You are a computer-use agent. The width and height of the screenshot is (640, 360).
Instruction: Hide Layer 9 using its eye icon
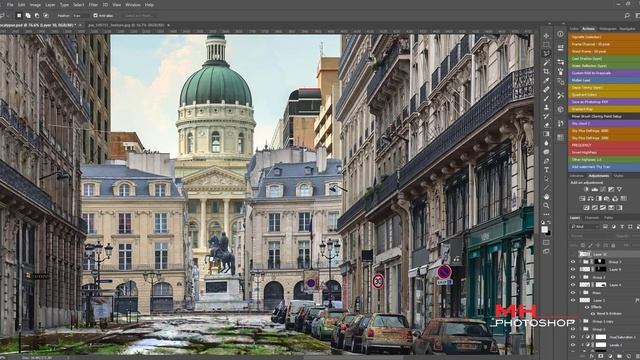coord(573,269)
